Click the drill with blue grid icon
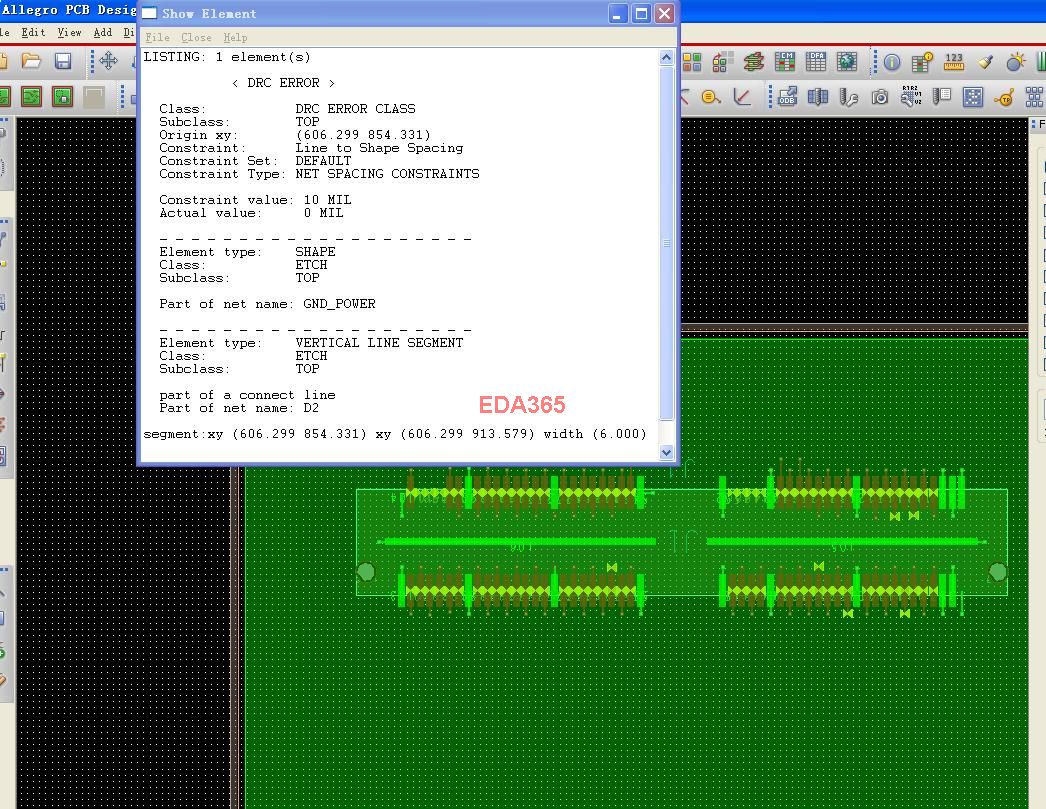Image resolution: width=1046 pixels, height=809 pixels. point(818,97)
